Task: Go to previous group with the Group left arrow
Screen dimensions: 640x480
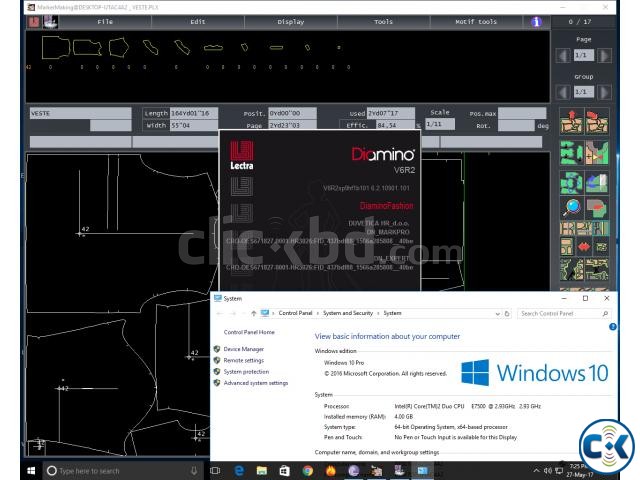Action: pyautogui.click(x=563, y=92)
